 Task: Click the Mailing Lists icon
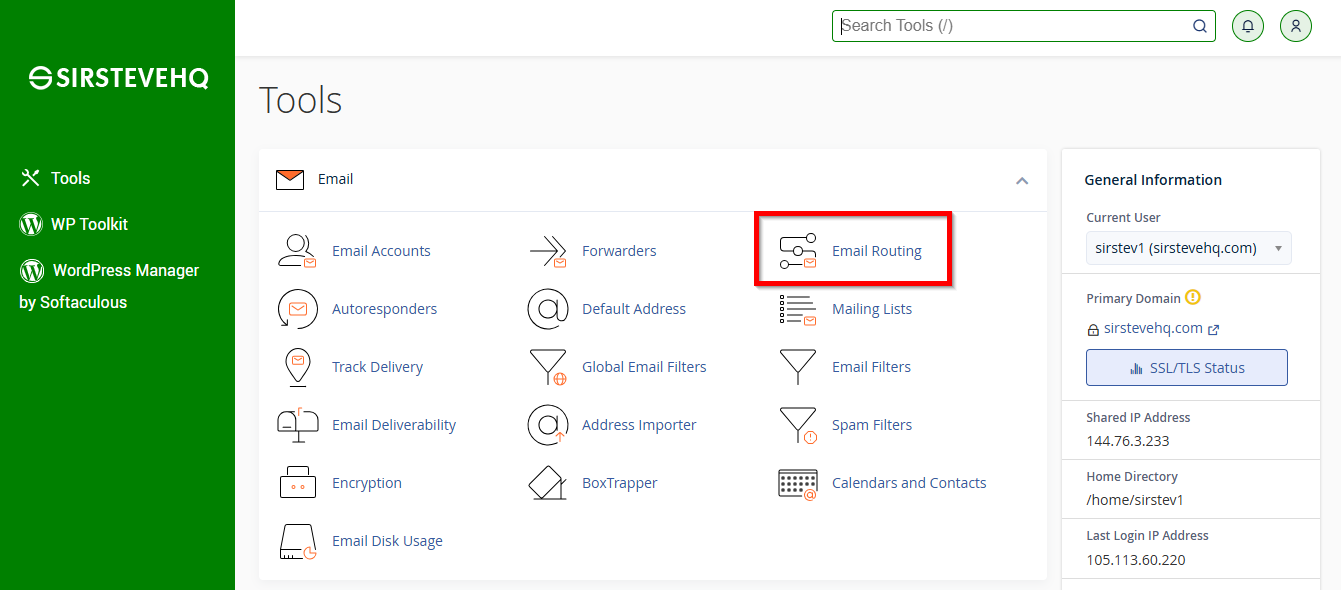[797, 309]
